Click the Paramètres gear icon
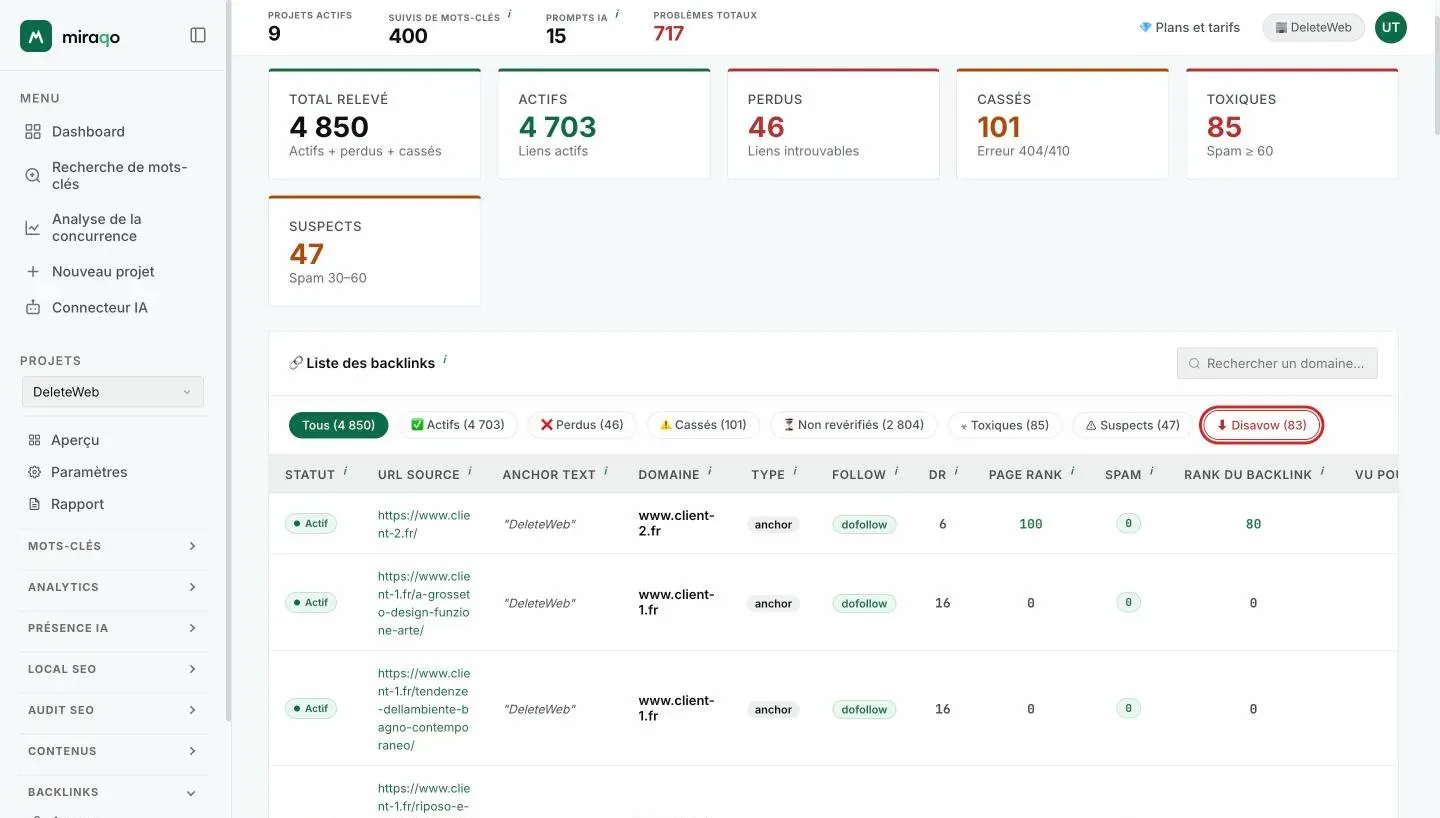This screenshot has width=1440, height=818. 34,472
